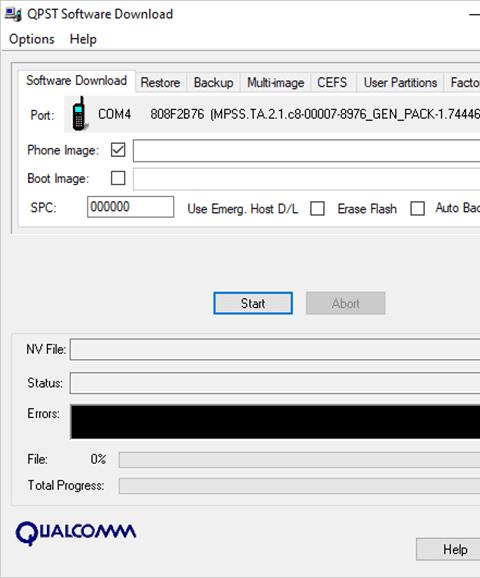Click the QPST app icon in title bar
Viewport: 480px width, 578px height.
point(13,14)
